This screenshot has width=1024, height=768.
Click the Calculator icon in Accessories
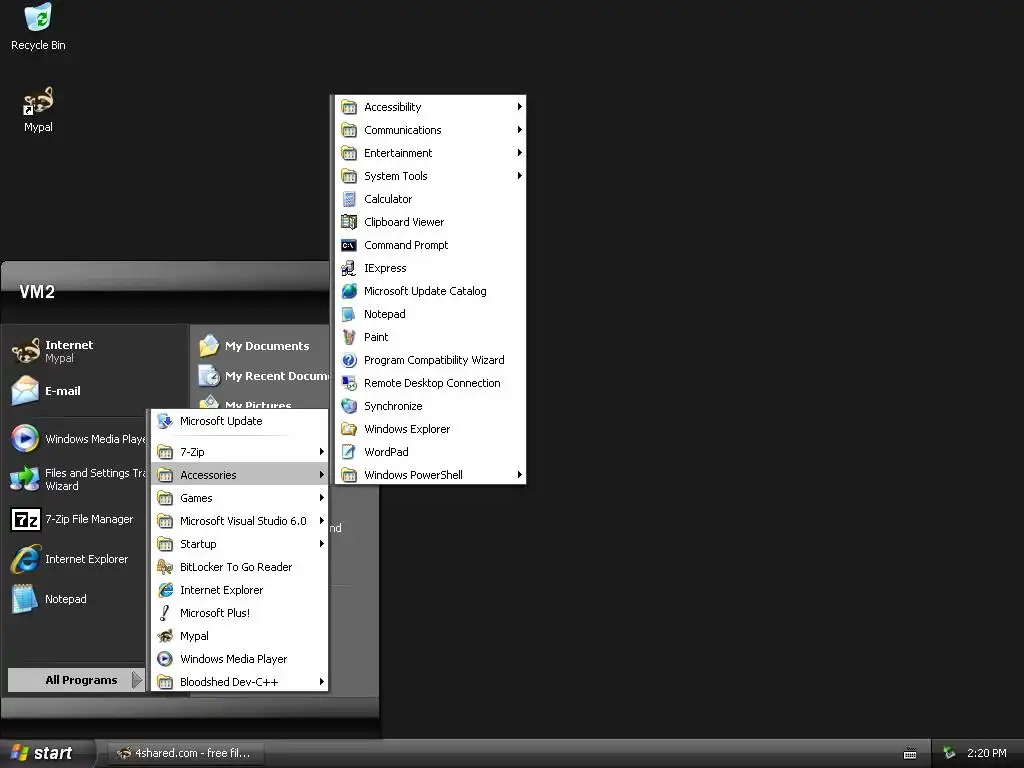[x=349, y=199]
